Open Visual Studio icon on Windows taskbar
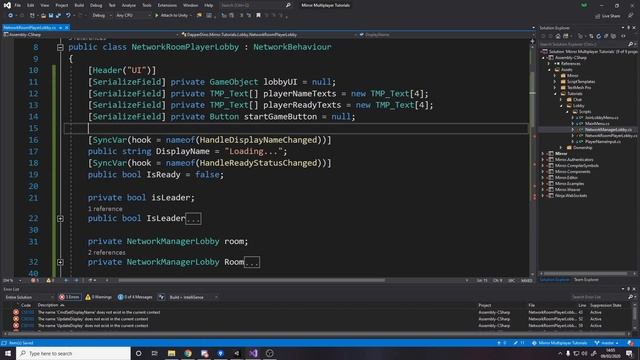Screen dimensions: 640x360 click(253, 353)
